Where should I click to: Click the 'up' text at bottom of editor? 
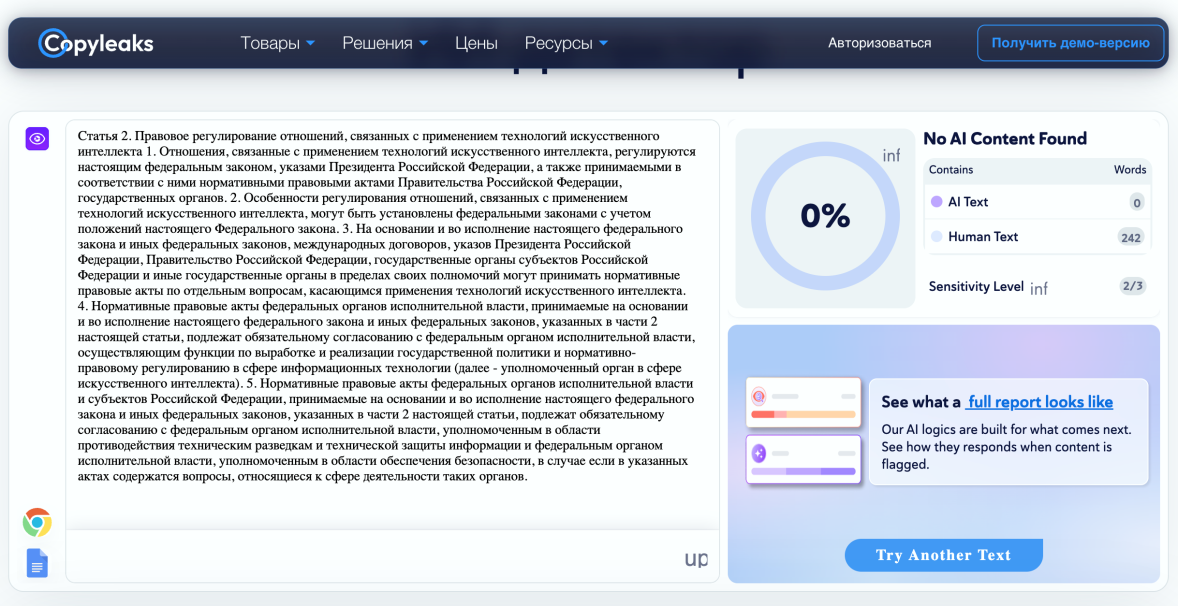696,559
